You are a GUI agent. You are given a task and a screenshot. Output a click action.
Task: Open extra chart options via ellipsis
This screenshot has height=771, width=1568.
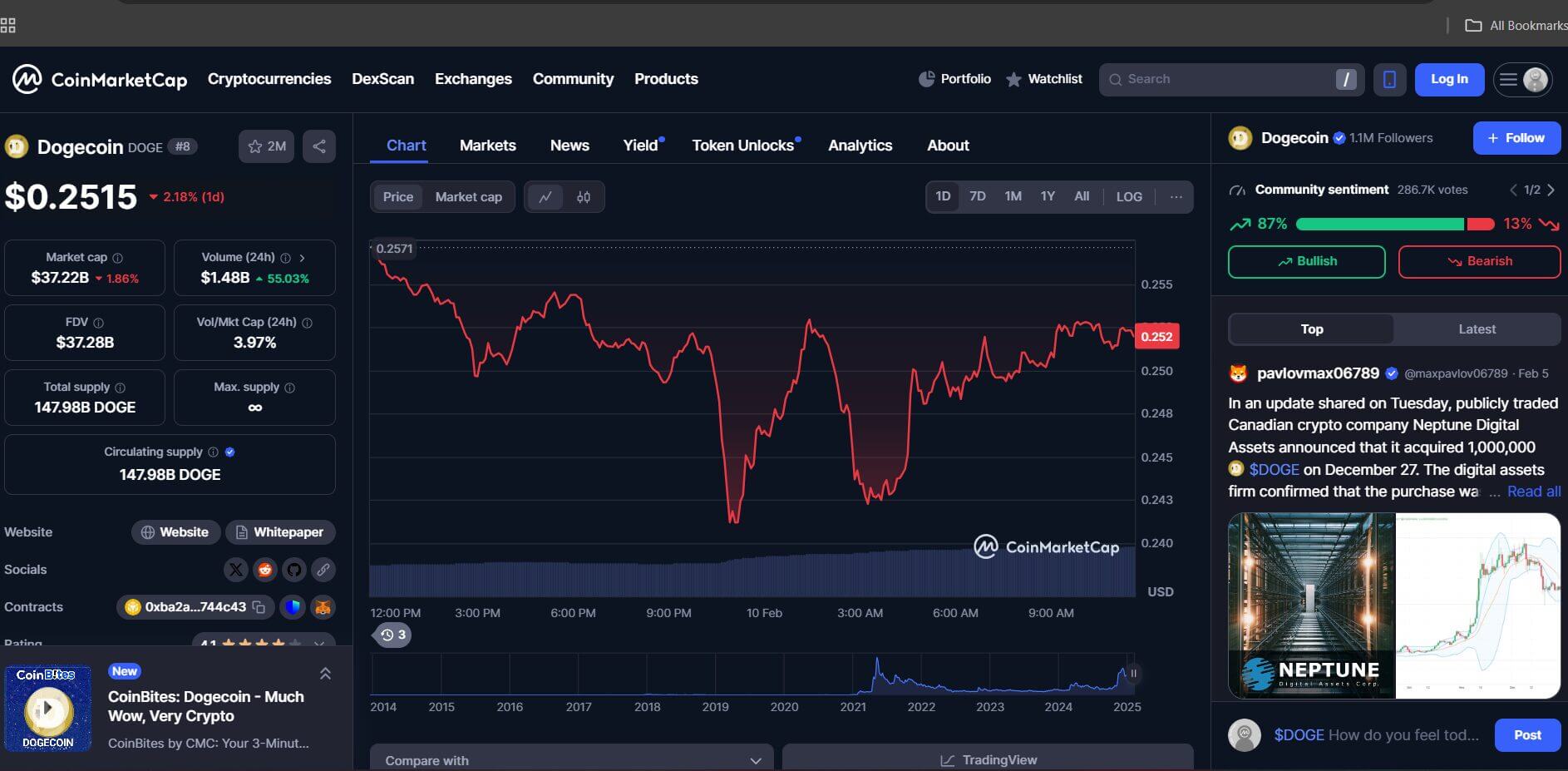pyautogui.click(x=1176, y=196)
